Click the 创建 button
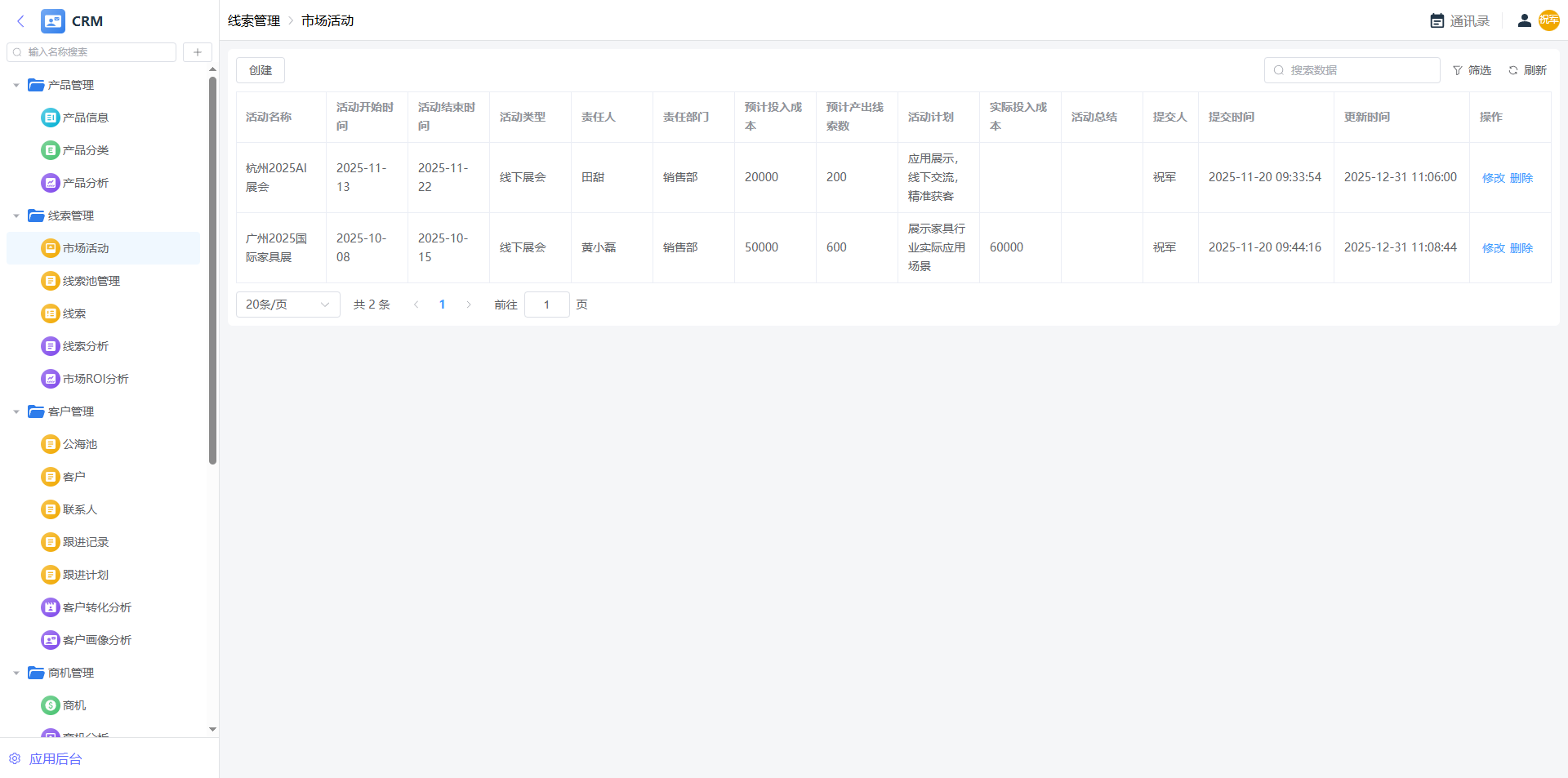 [x=261, y=71]
